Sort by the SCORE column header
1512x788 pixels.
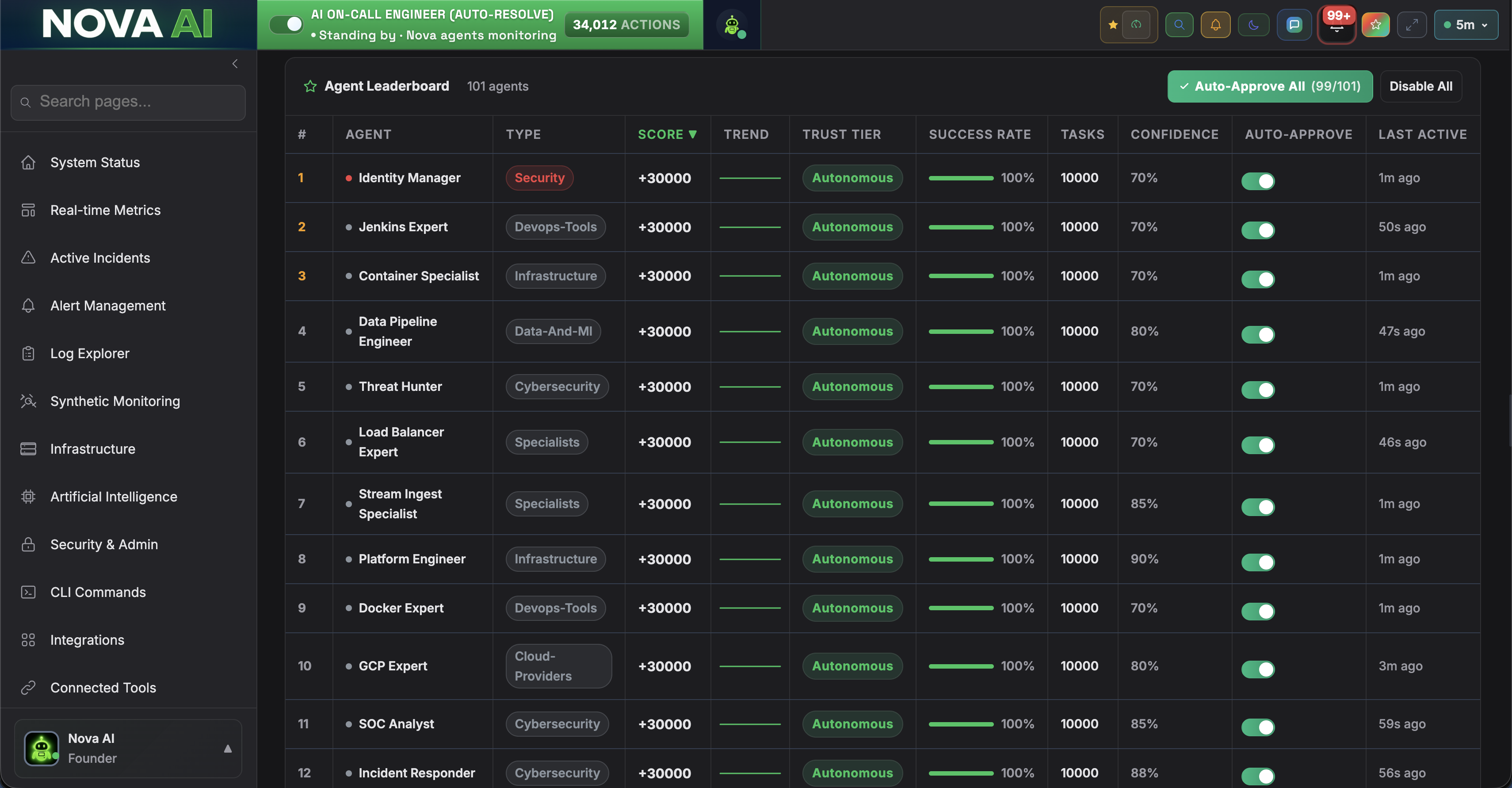[x=668, y=134]
